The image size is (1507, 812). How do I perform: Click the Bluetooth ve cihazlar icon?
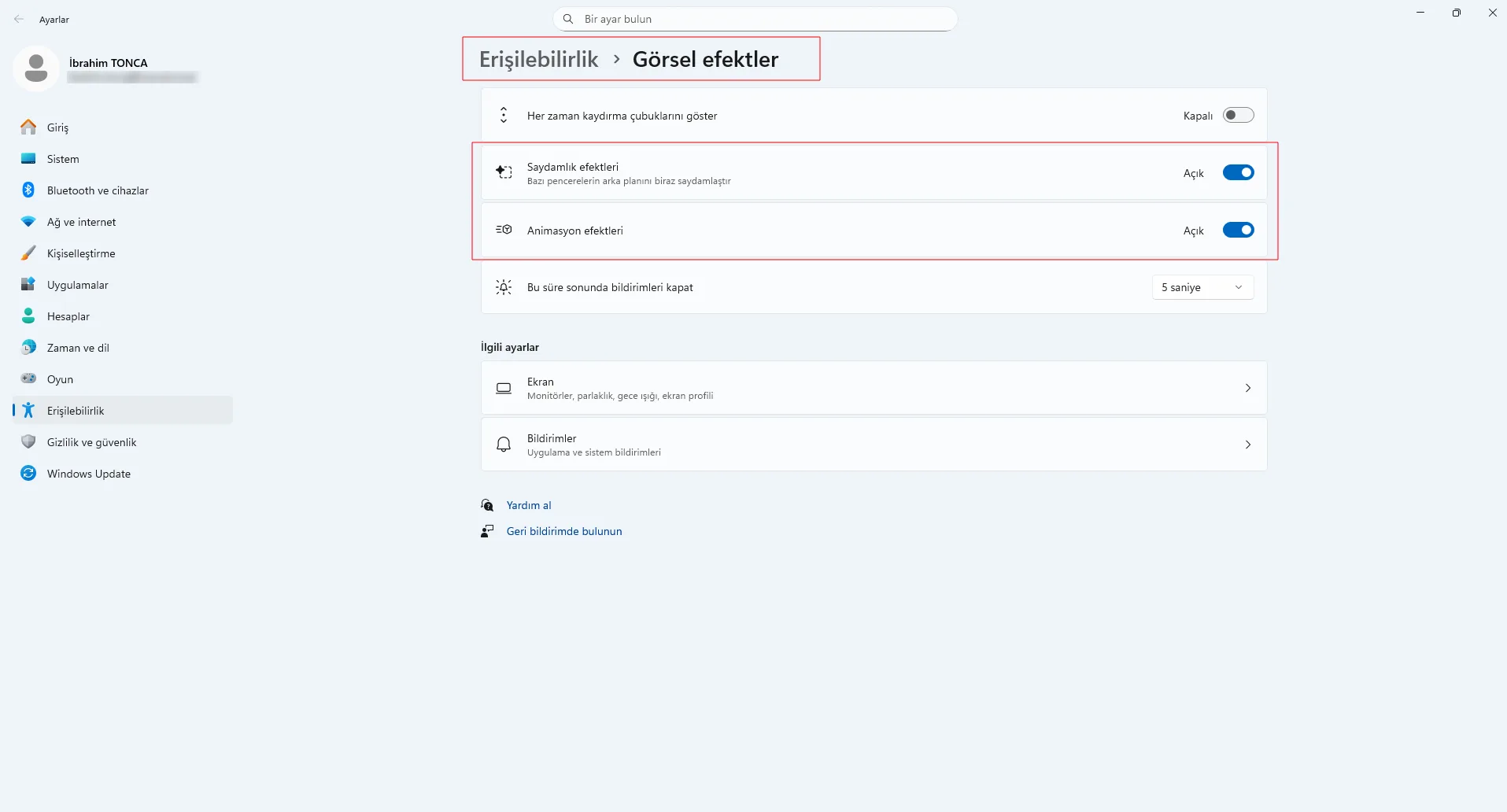coord(28,190)
